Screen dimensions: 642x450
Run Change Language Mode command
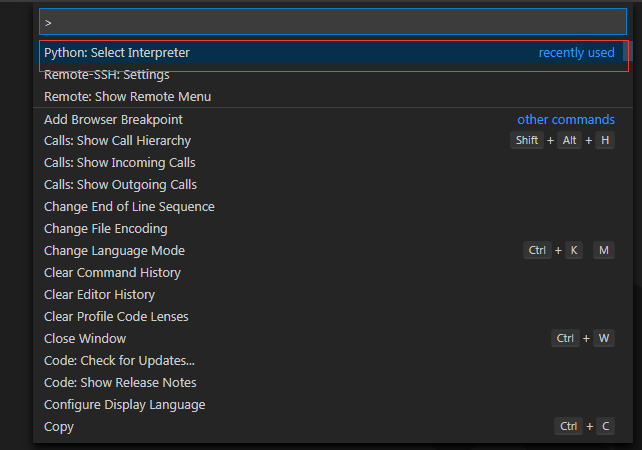pos(332,251)
